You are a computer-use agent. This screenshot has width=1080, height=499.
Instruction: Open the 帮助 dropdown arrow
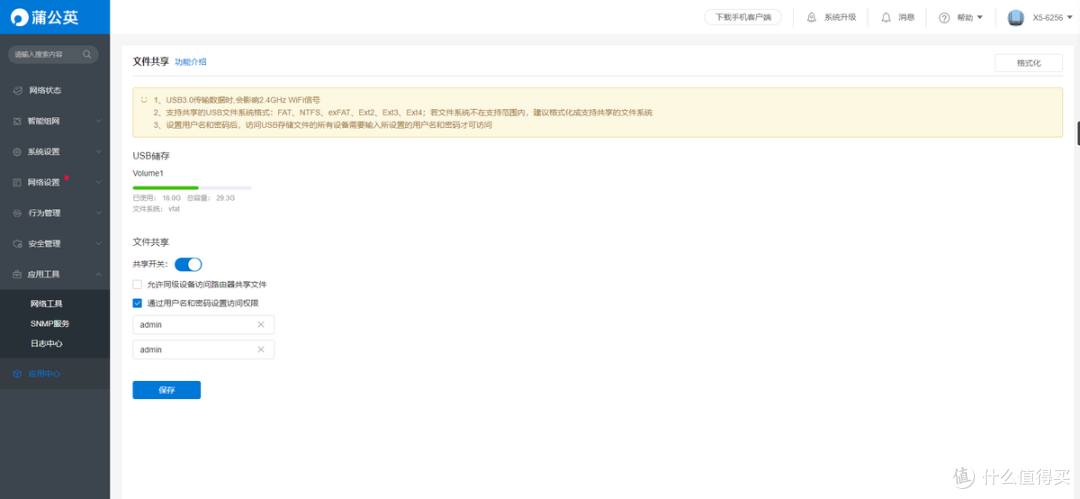point(980,17)
